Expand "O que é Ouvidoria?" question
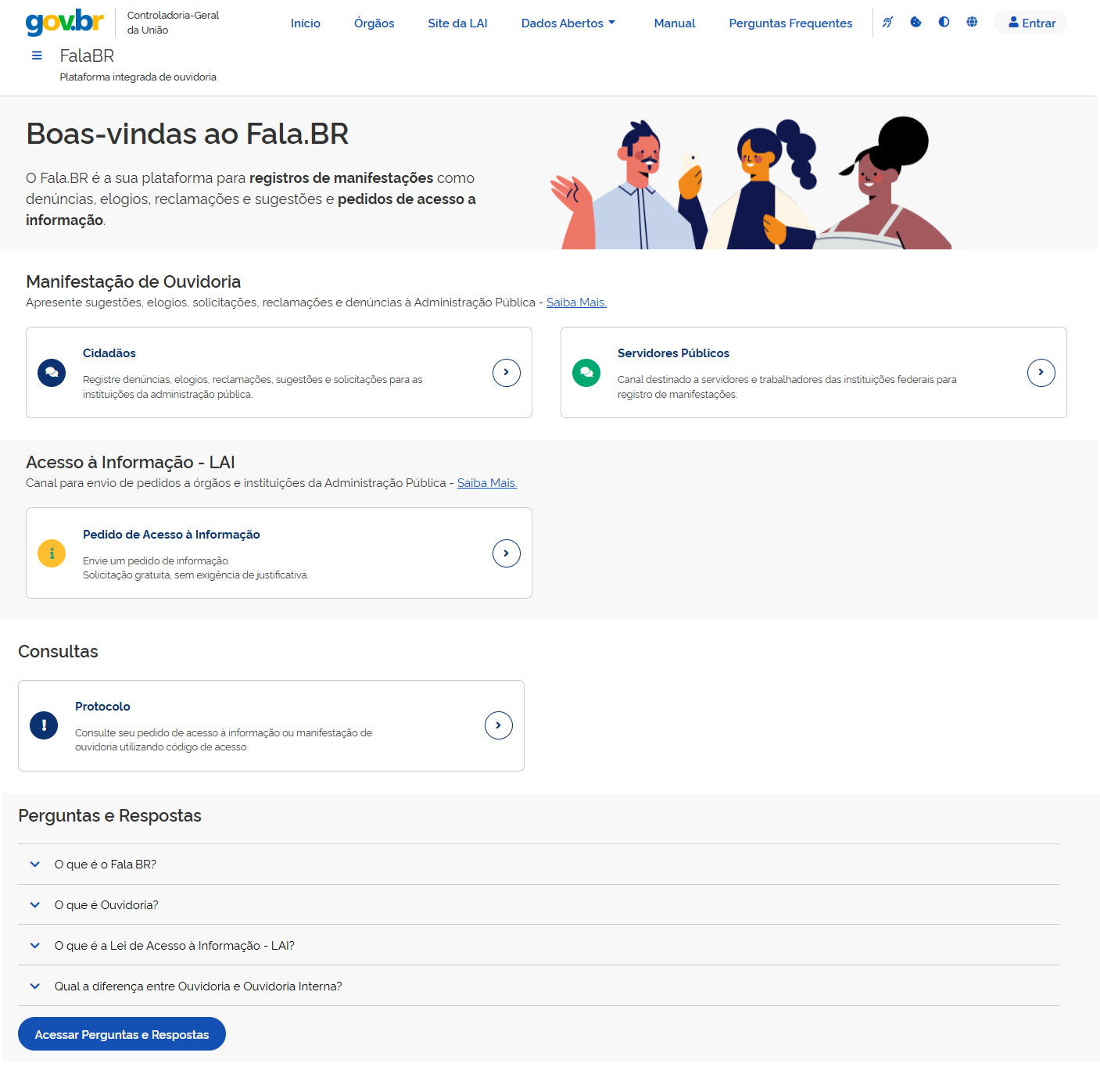This screenshot has width=1100, height=1092. tap(106, 905)
